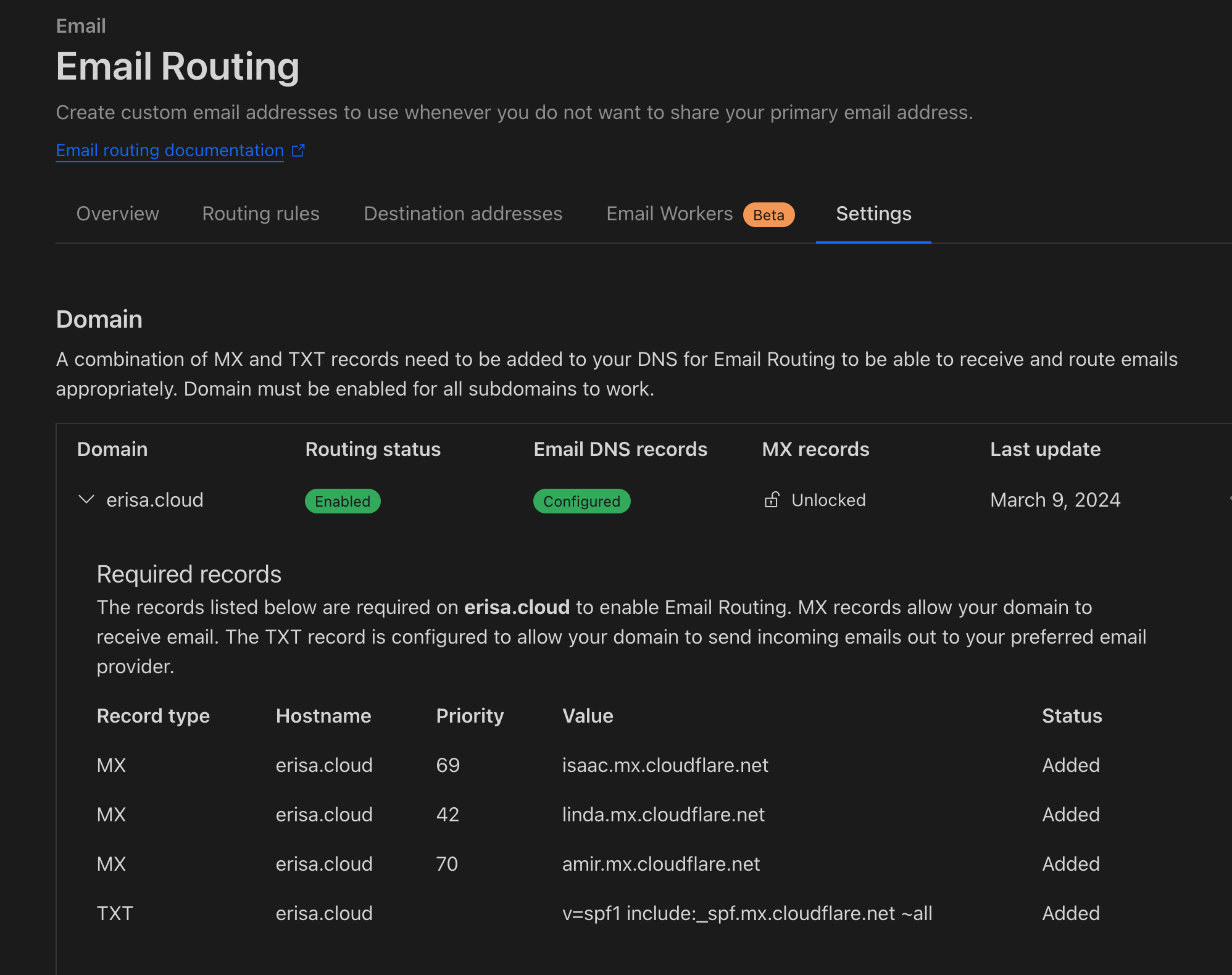Click the March 9, 2024 last update
The image size is (1232, 975).
click(x=1055, y=500)
